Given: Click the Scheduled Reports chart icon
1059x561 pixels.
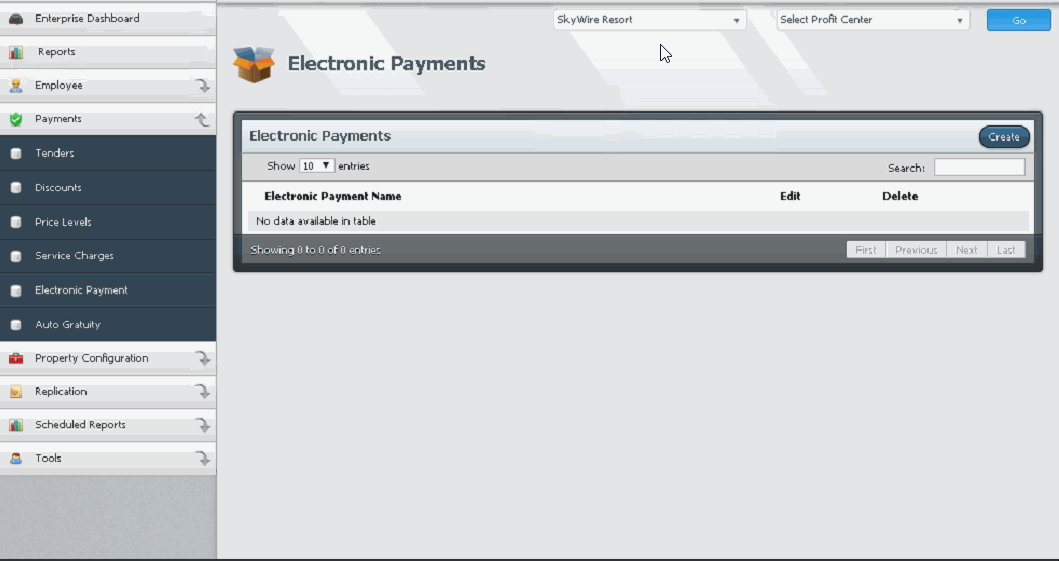Looking at the screenshot, I should click(16, 425).
